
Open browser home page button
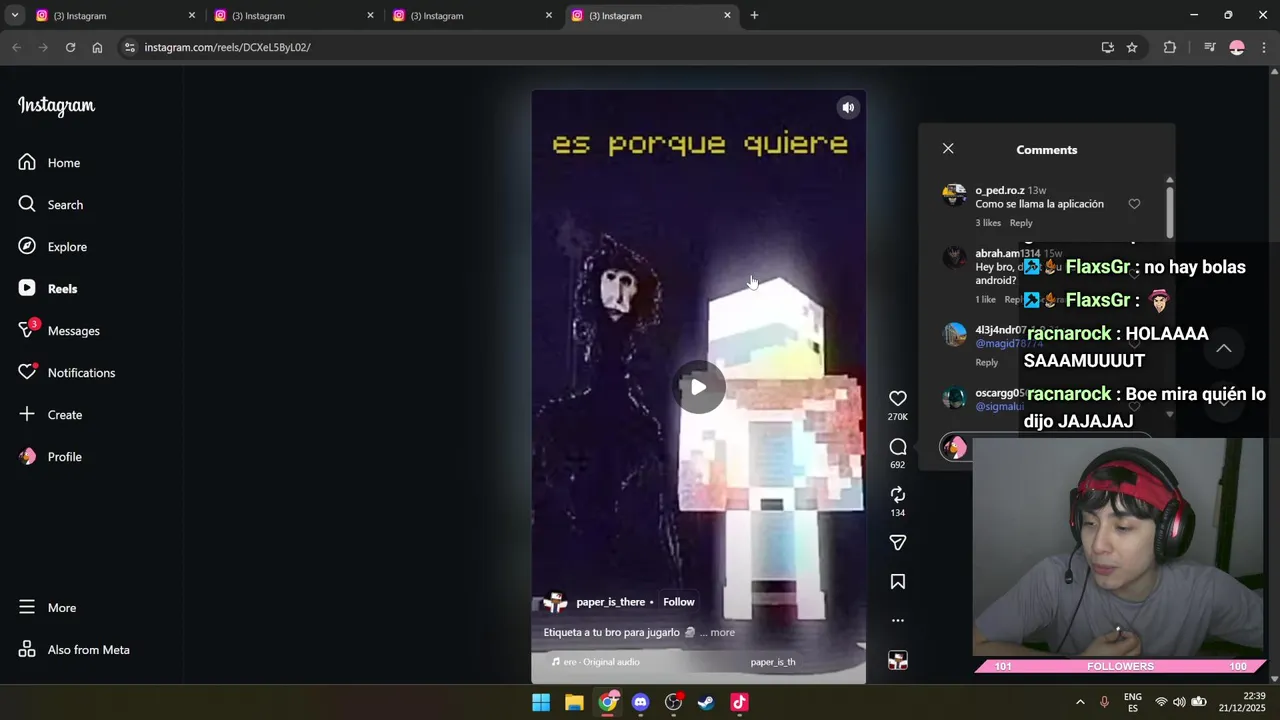[x=97, y=47]
